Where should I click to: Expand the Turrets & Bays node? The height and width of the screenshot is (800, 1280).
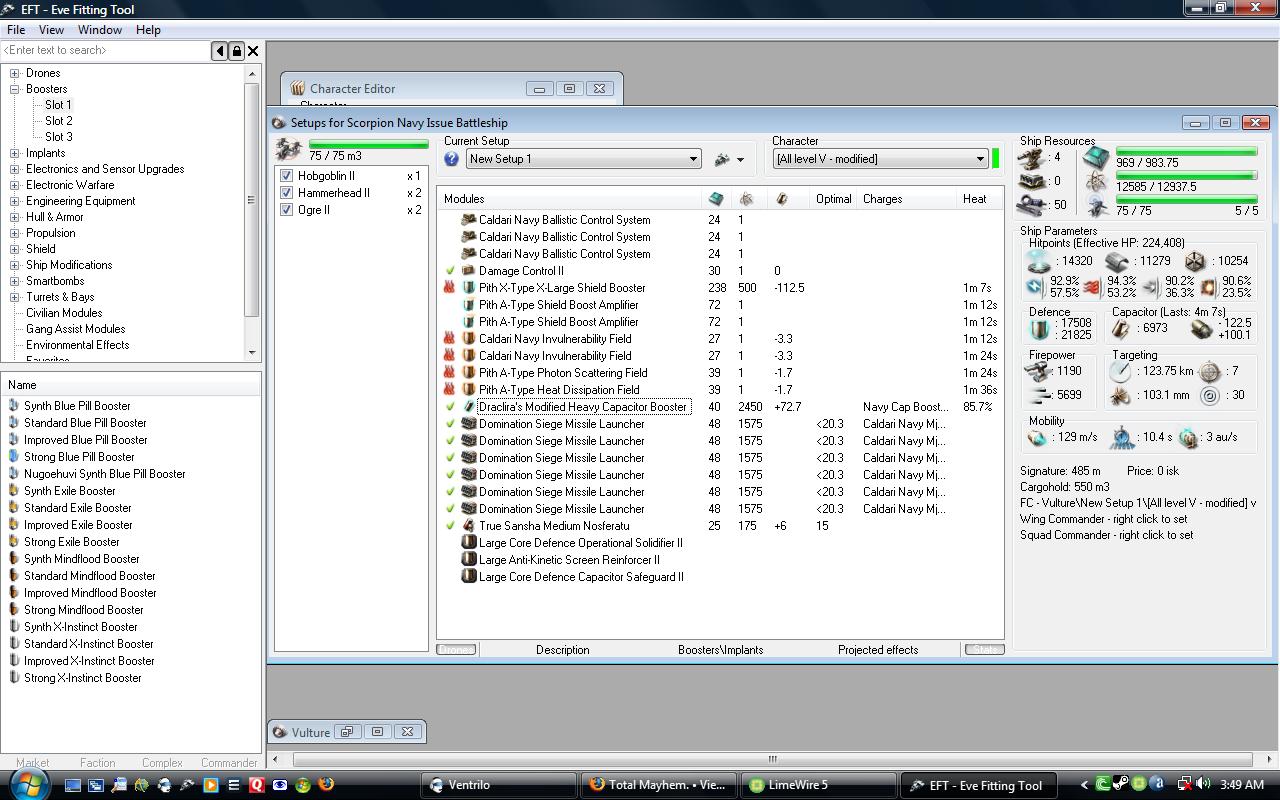click(x=15, y=297)
